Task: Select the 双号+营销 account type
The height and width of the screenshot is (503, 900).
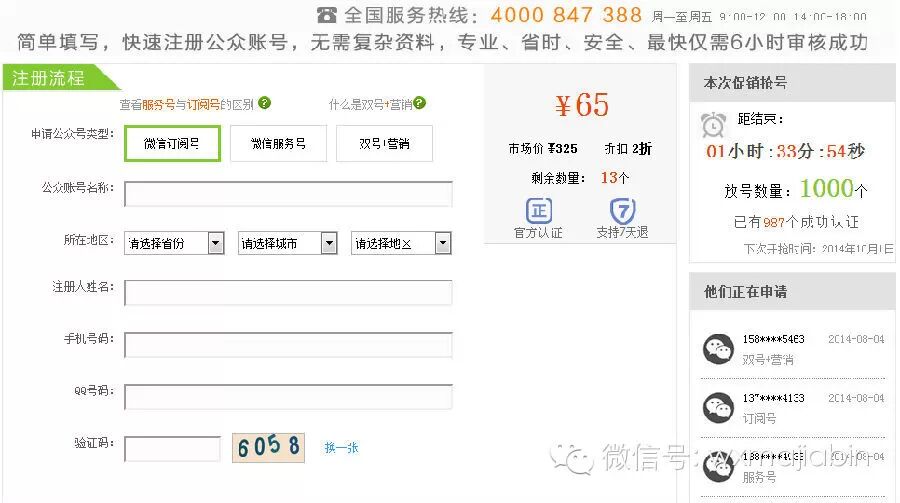Action: tap(385, 143)
